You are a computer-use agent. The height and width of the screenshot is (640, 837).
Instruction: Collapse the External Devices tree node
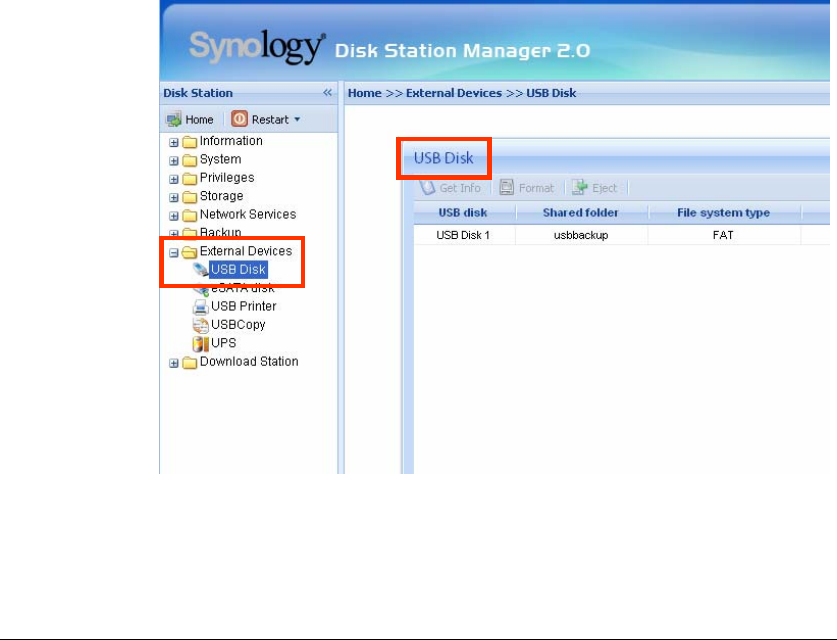pyautogui.click(x=173, y=252)
